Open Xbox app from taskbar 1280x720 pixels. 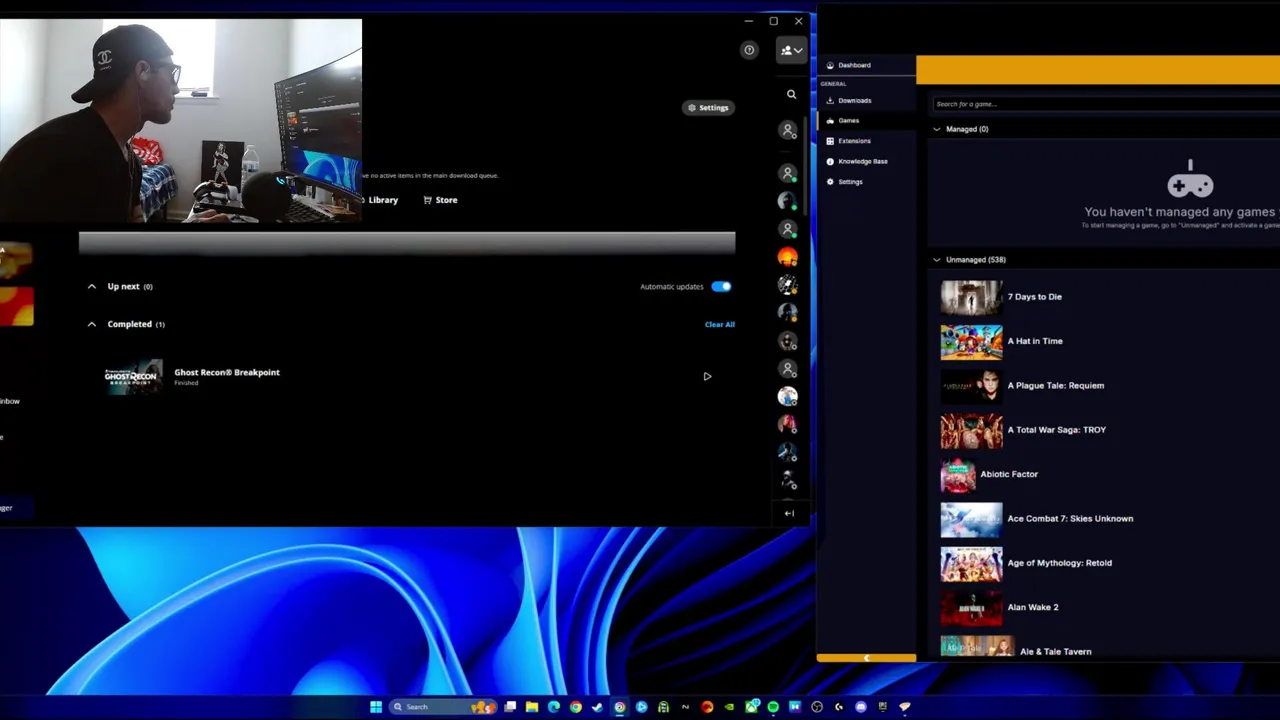click(x=752, y=707)
